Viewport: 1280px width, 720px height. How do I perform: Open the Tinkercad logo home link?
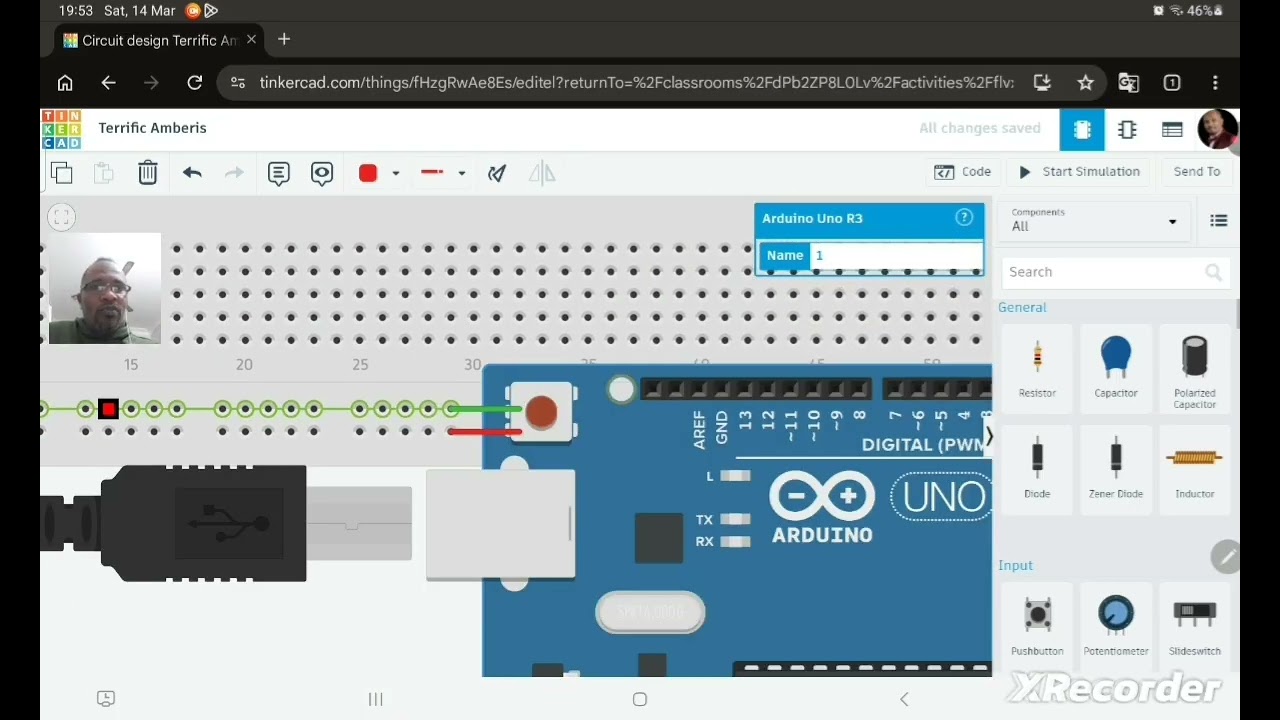[x=61, y=129]
